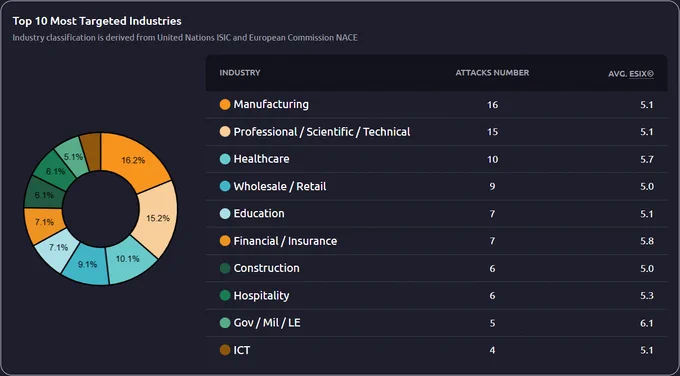Select the Manufacturing industry name
Screen dimensions: 680x376
pyautogui.click(x=271, y=105)
